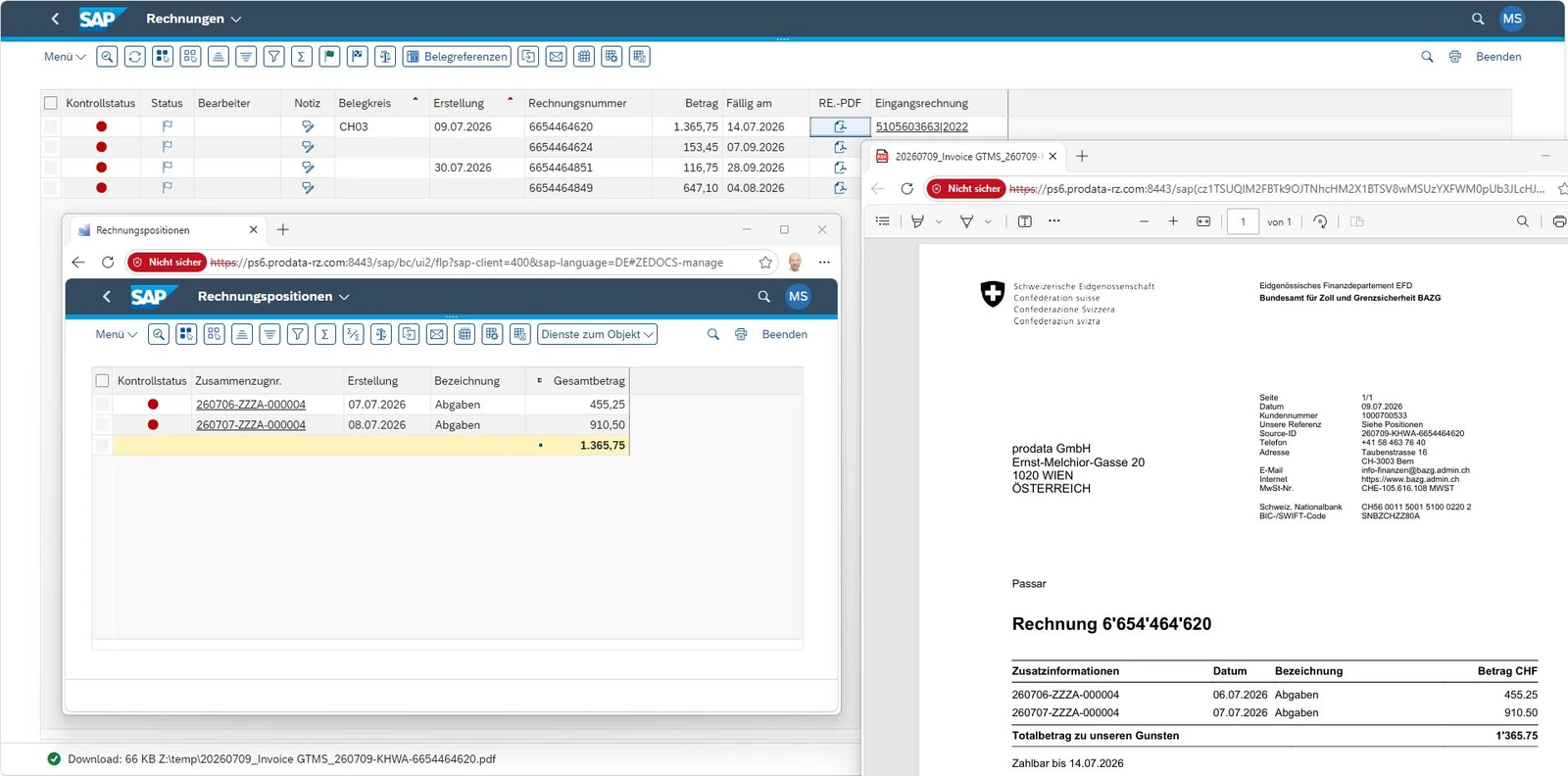Click the sort ascending icon in the Rechnungen toolbar
The height and width of the screenshot is (776, 1568).
pyautogui.click(x=219, y=57)
